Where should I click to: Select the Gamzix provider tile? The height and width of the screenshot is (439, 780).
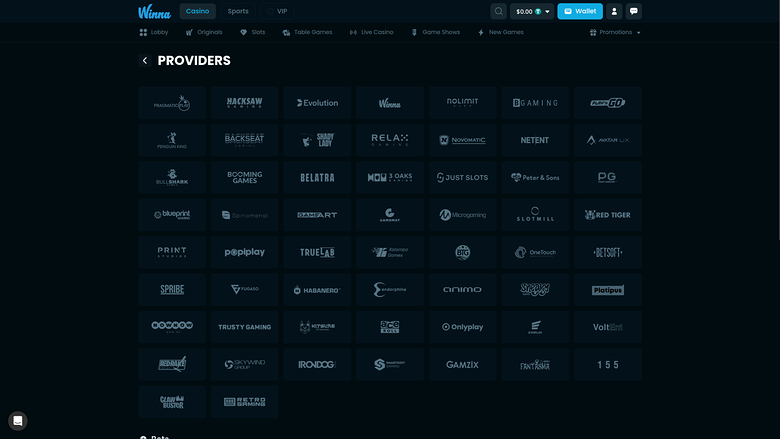point(463,364)
